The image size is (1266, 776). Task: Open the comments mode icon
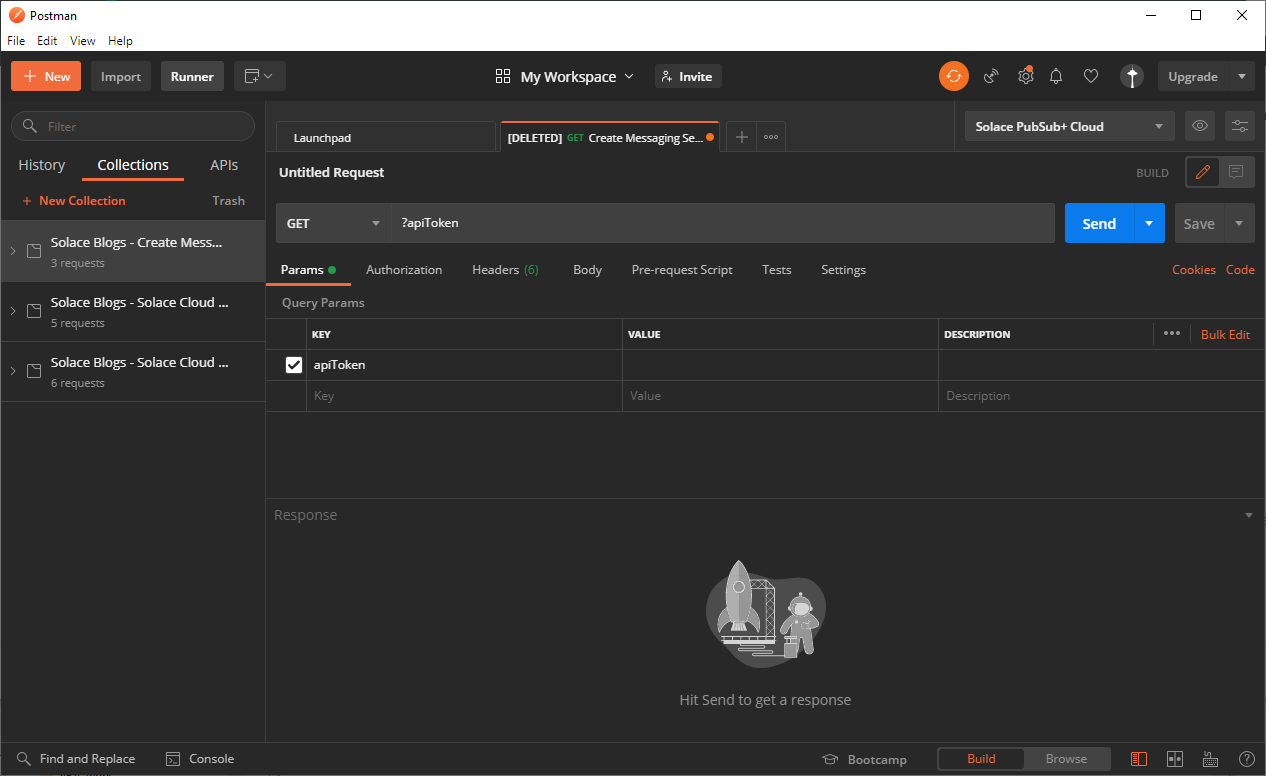point(1236,172)
